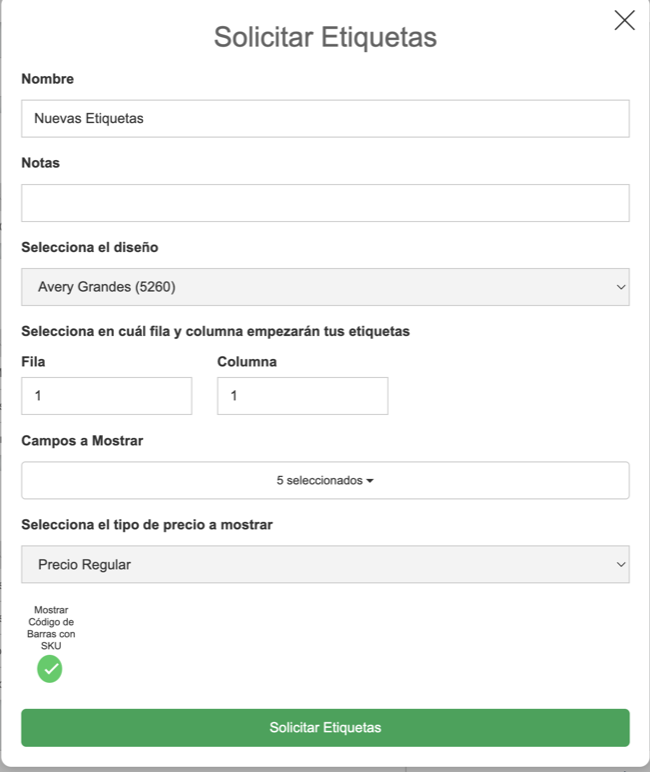Click the chevron arrow on the diseño selector
Image resolution: width=651 pixels, height=772 pixels.
point(621,287)
